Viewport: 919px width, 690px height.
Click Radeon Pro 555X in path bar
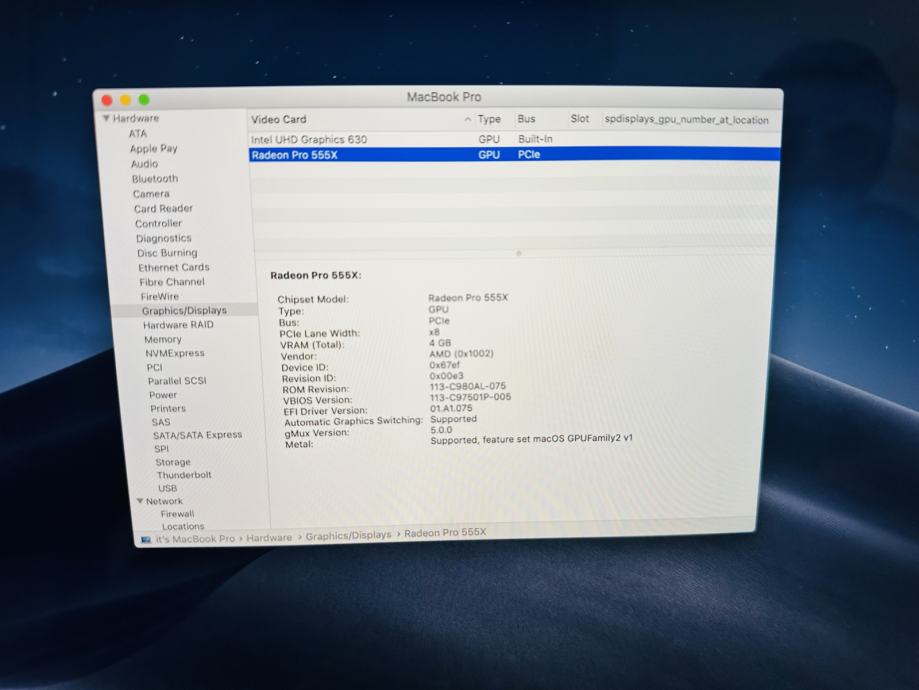(x=445, y=532)
